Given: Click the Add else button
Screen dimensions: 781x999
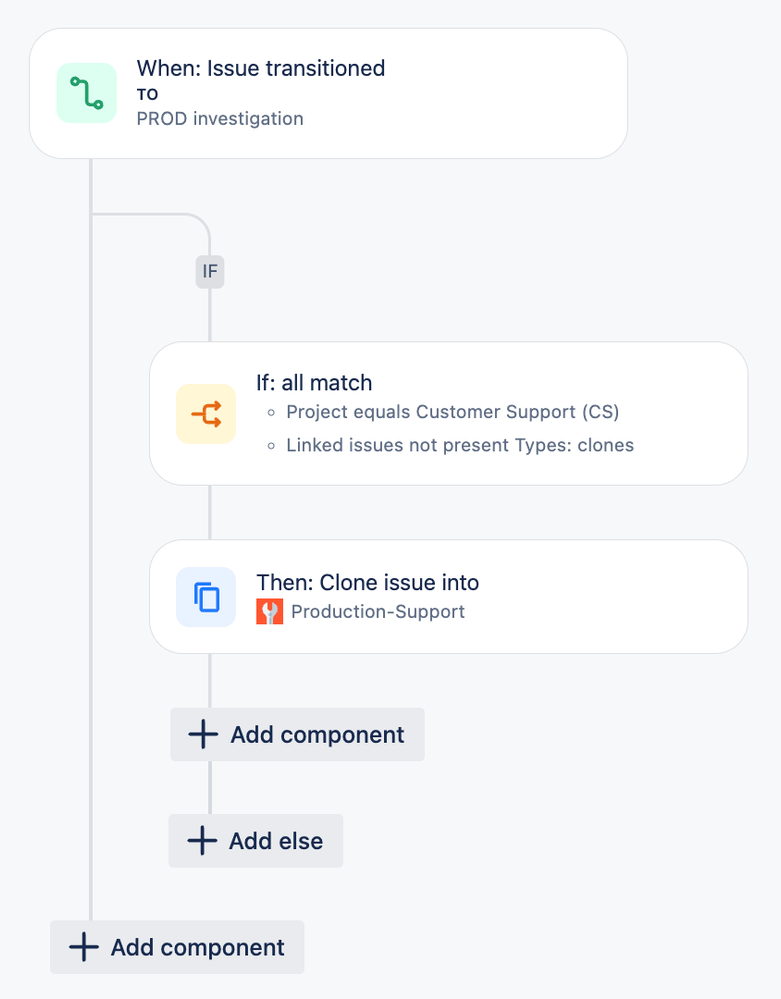Looking at the screenshot, I should pos(255,840).
